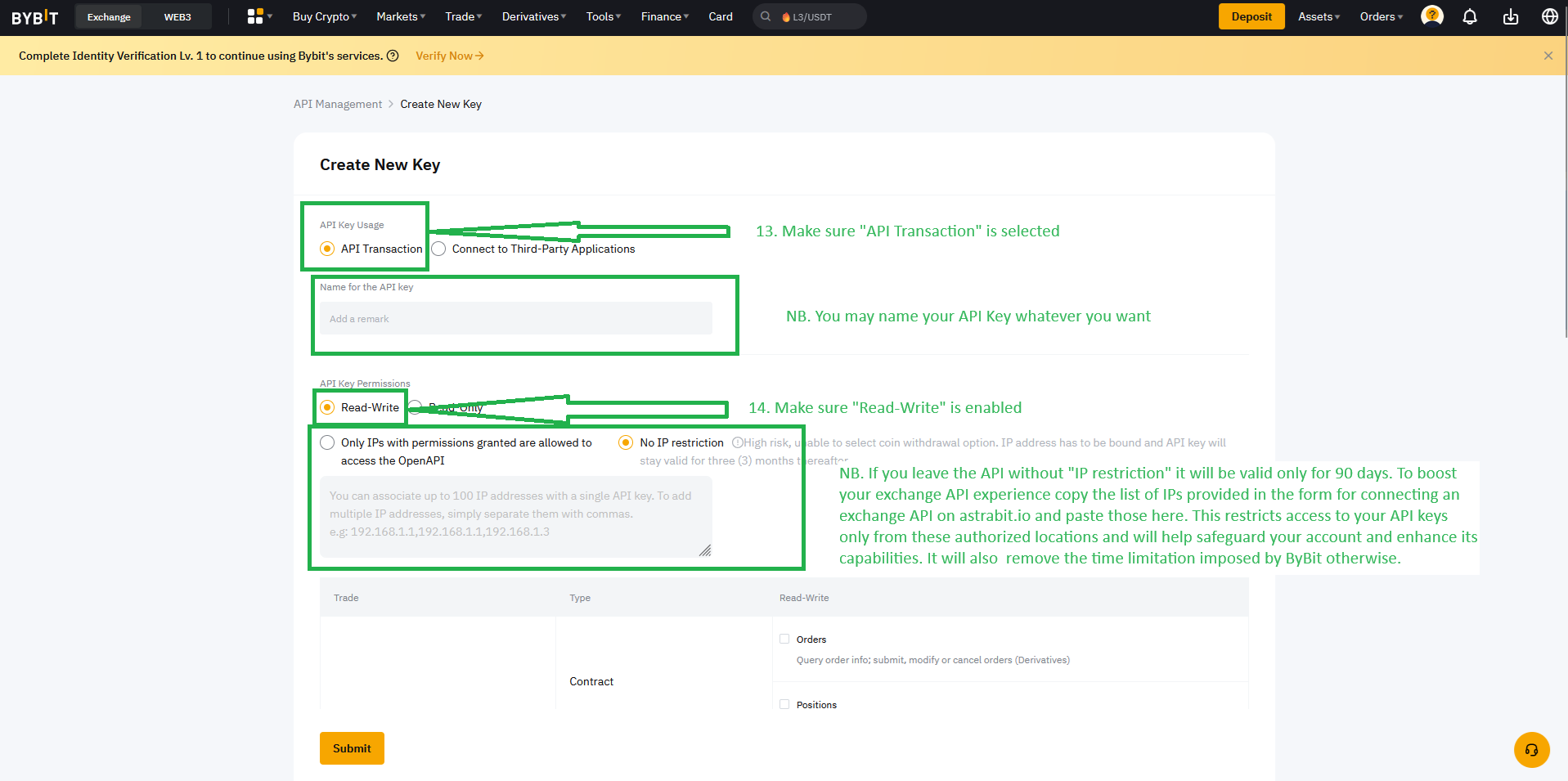Viewport: 1568px width, 781px height.
Task: Check the Positions permission checkbox
Action: point(784,704)
